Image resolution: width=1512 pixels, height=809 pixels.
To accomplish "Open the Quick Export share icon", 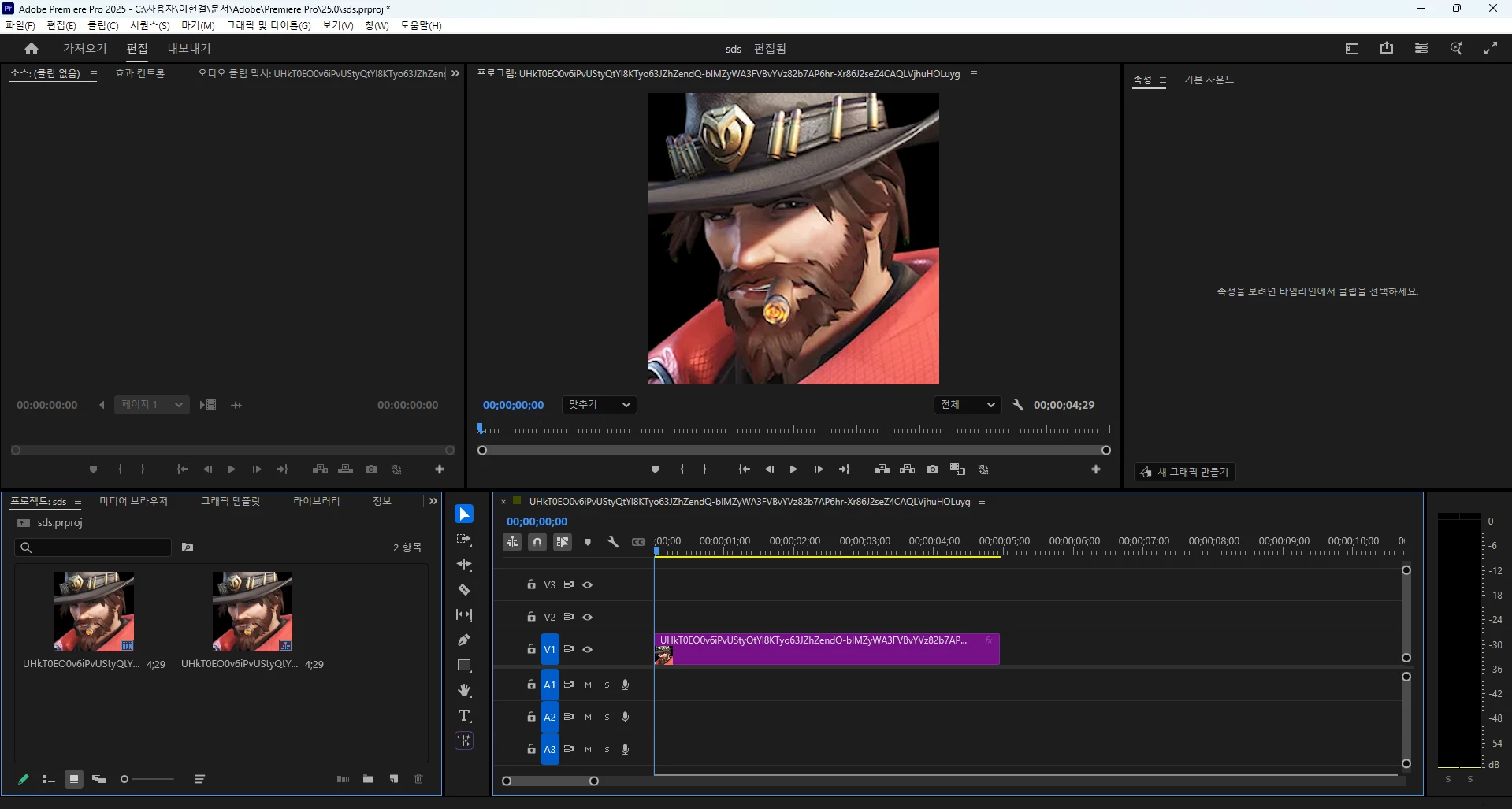I will [x=1387, y=49].
